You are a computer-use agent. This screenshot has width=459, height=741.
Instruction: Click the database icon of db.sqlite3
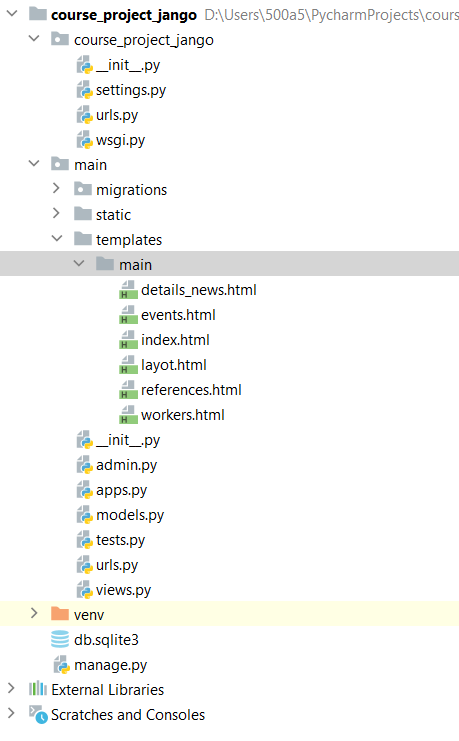point(60,639)
